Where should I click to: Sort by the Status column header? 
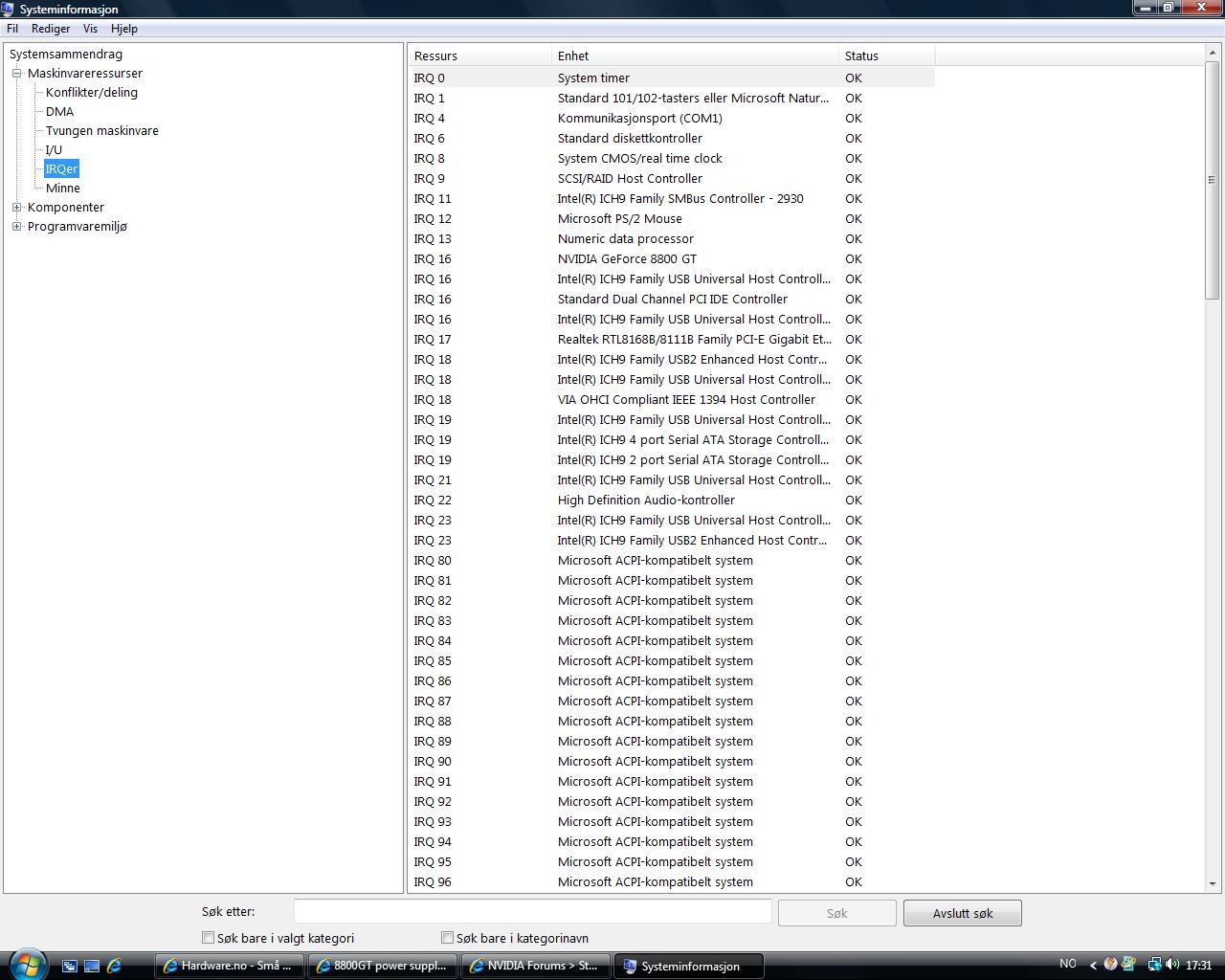[886, 56]
